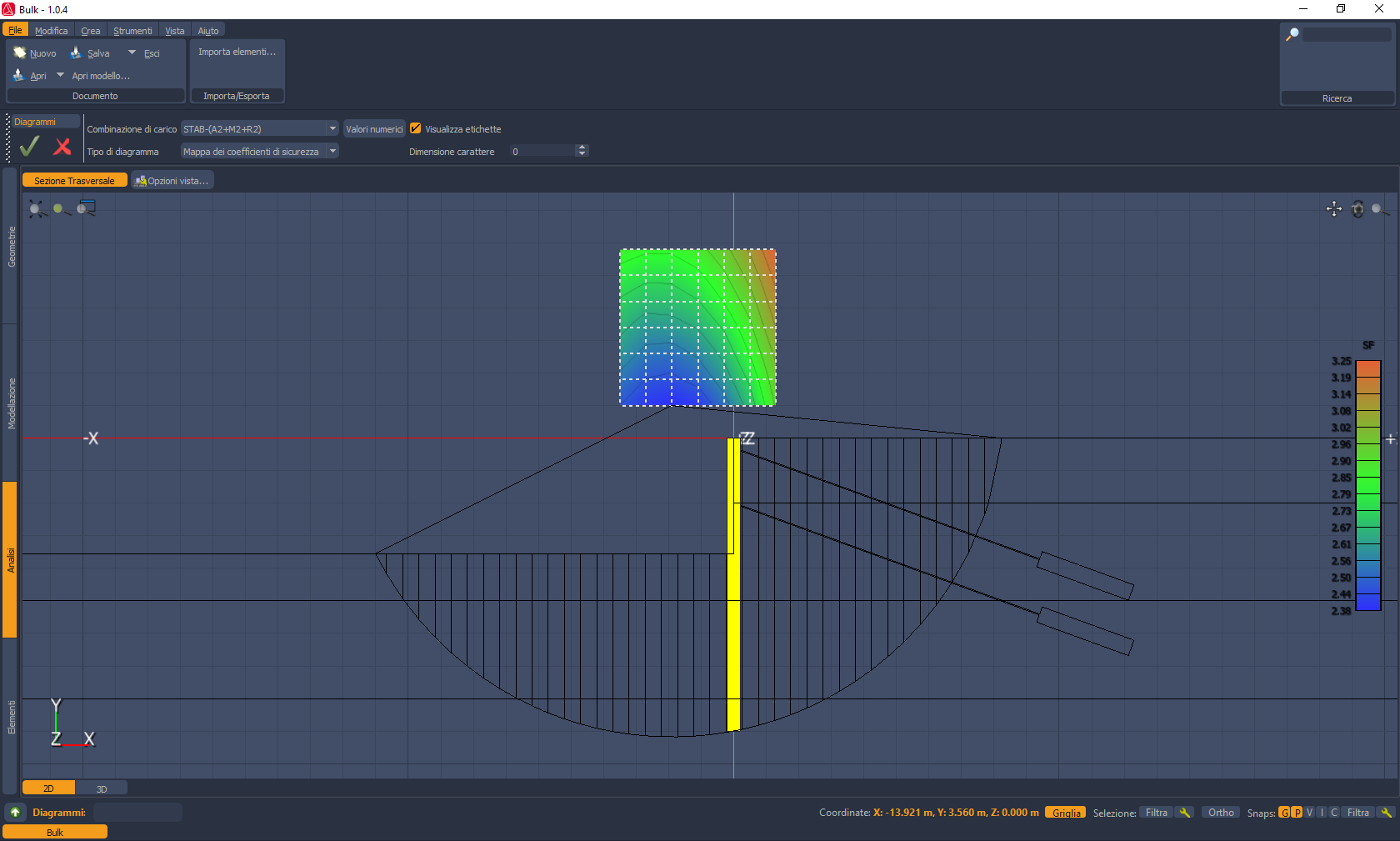Viewport: 1400px width, 841px height.
Task: Open the Strumenti menu
Action: pos(133,31)
